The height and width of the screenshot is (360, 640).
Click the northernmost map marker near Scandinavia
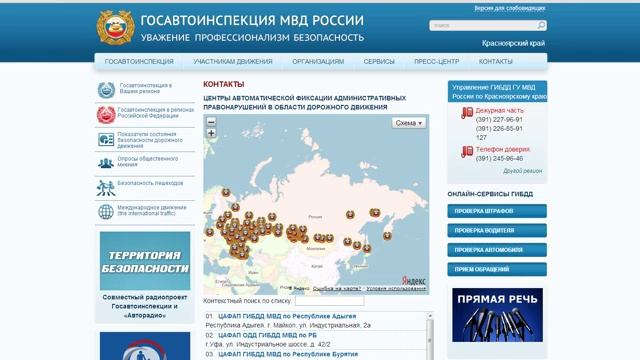click(x=226, y=192)
